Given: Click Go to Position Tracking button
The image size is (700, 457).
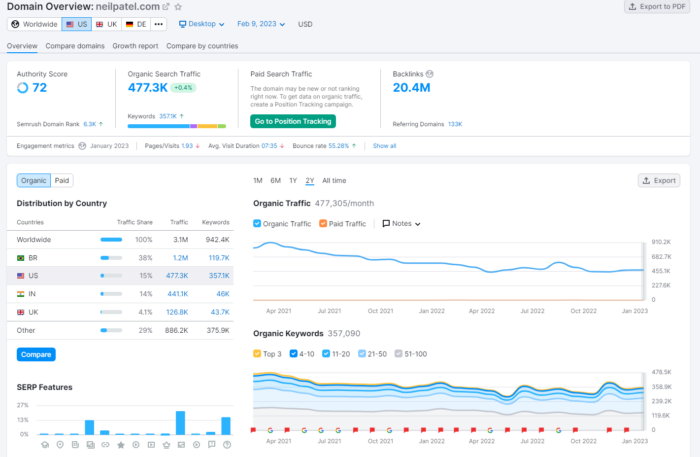Looking at the screenshot, I should pyautogui.click(x=293, y=121).
